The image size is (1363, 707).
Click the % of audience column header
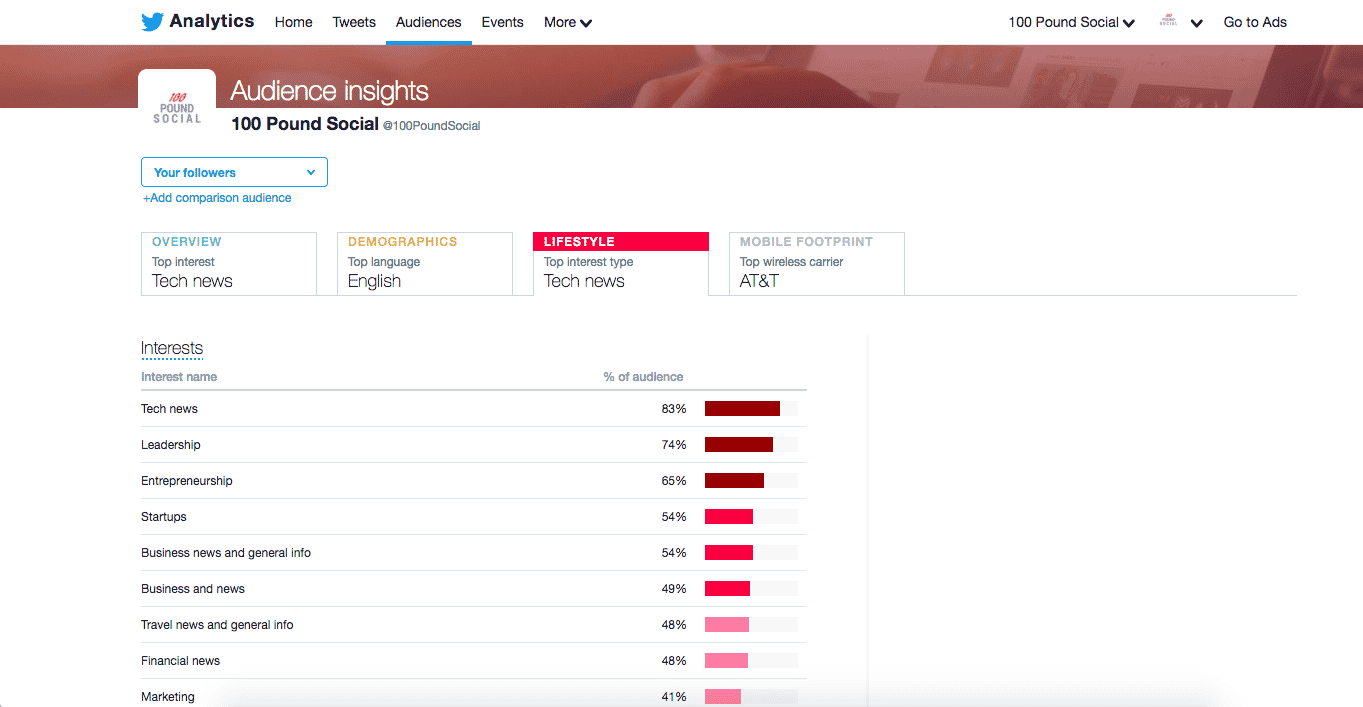coord(643,377)
